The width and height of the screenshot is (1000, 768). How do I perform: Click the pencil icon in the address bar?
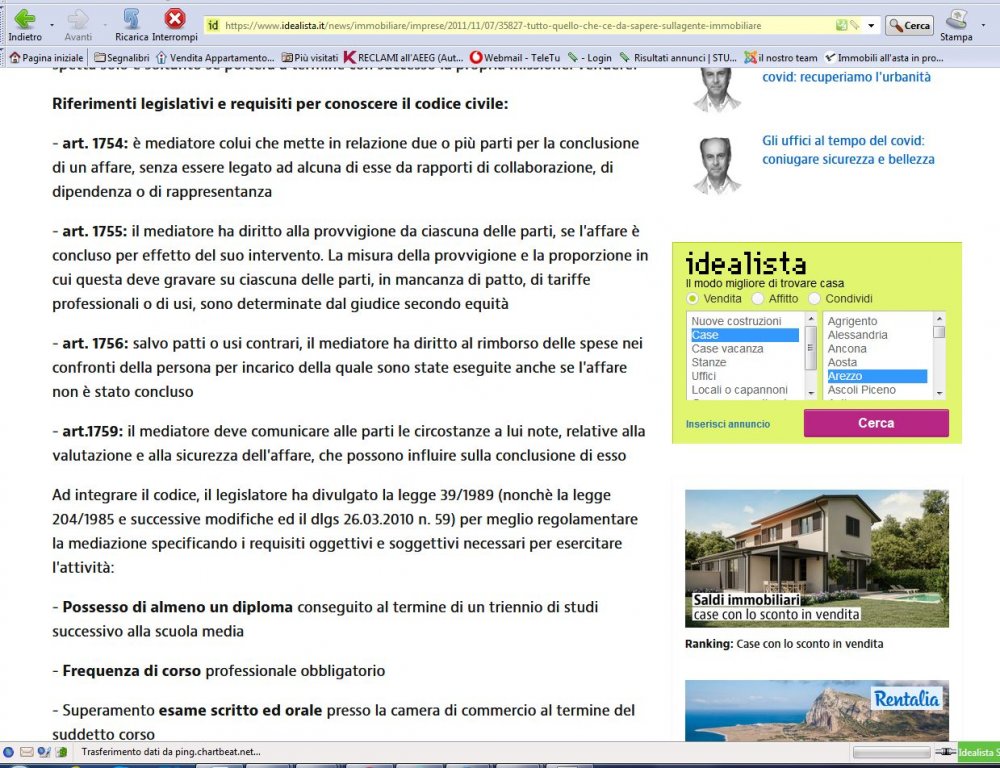tap(854, 26)
